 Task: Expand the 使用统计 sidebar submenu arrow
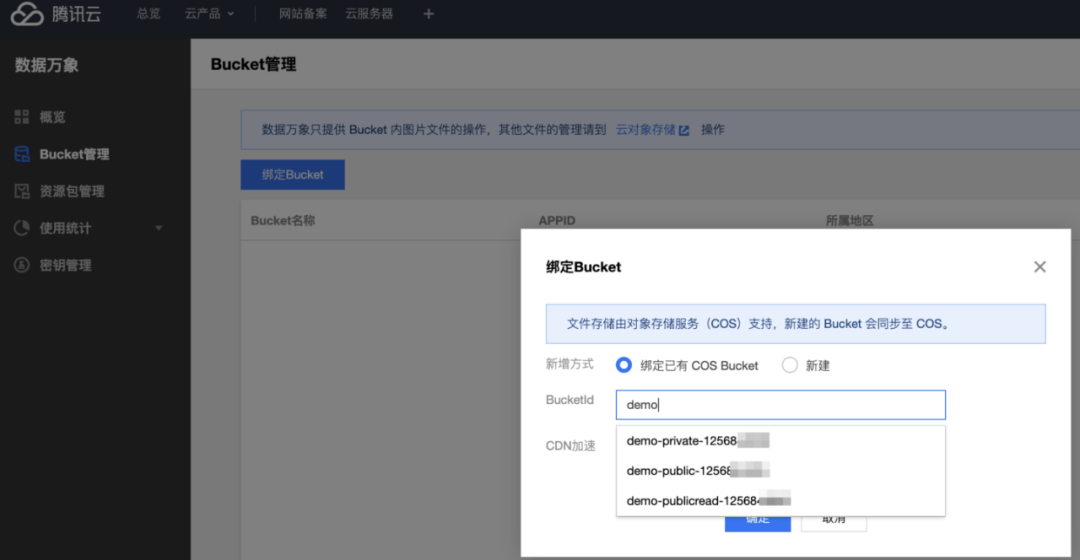[x=158, y=228]
